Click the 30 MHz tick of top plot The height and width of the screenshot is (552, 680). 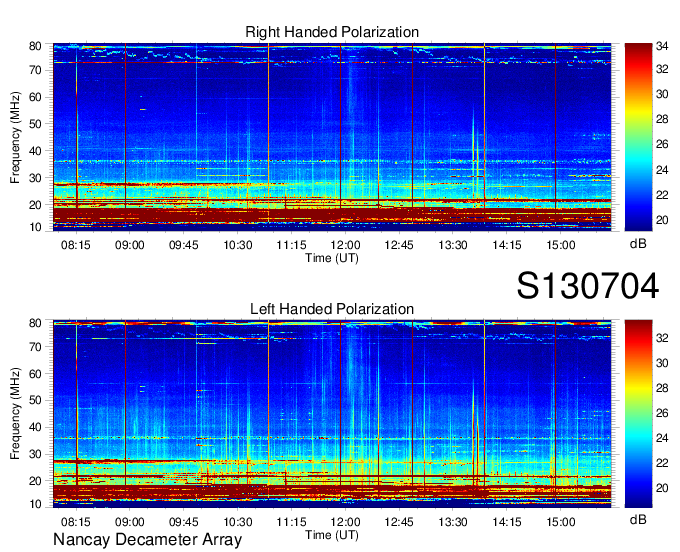(35, 178)
